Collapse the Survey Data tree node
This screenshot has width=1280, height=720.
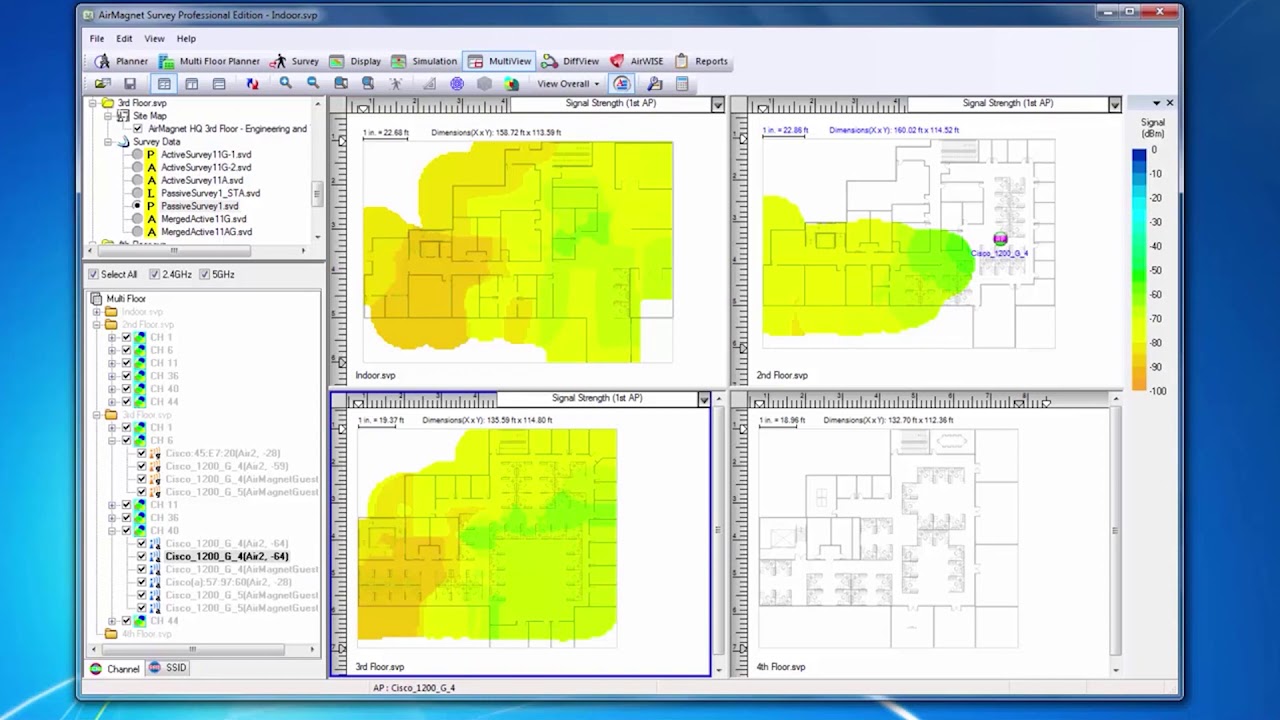point(108,142)
